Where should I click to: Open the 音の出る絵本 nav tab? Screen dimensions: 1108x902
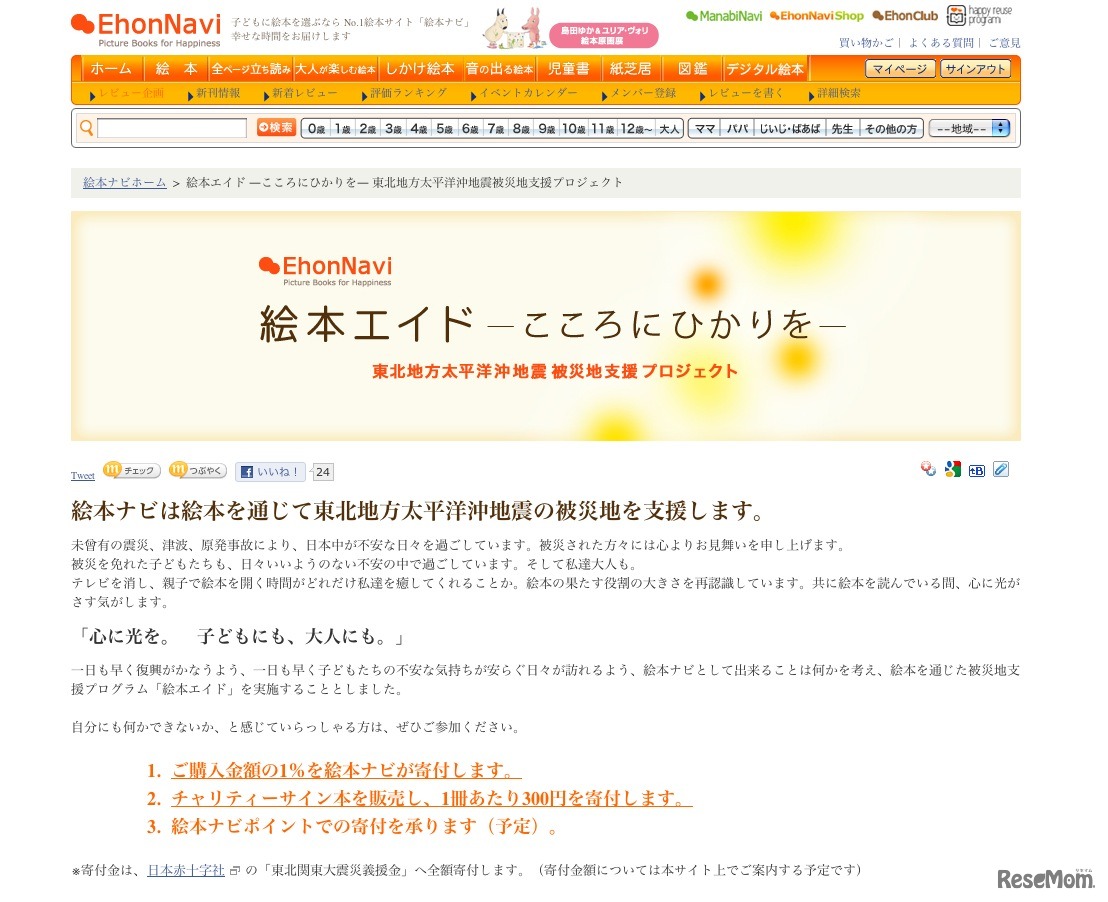point(499,69)
